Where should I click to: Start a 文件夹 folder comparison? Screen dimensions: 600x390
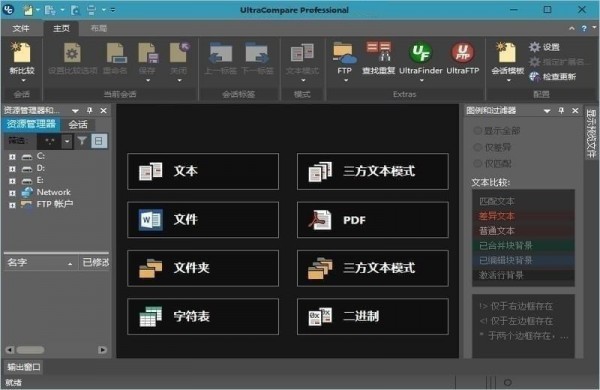point(203,268)
